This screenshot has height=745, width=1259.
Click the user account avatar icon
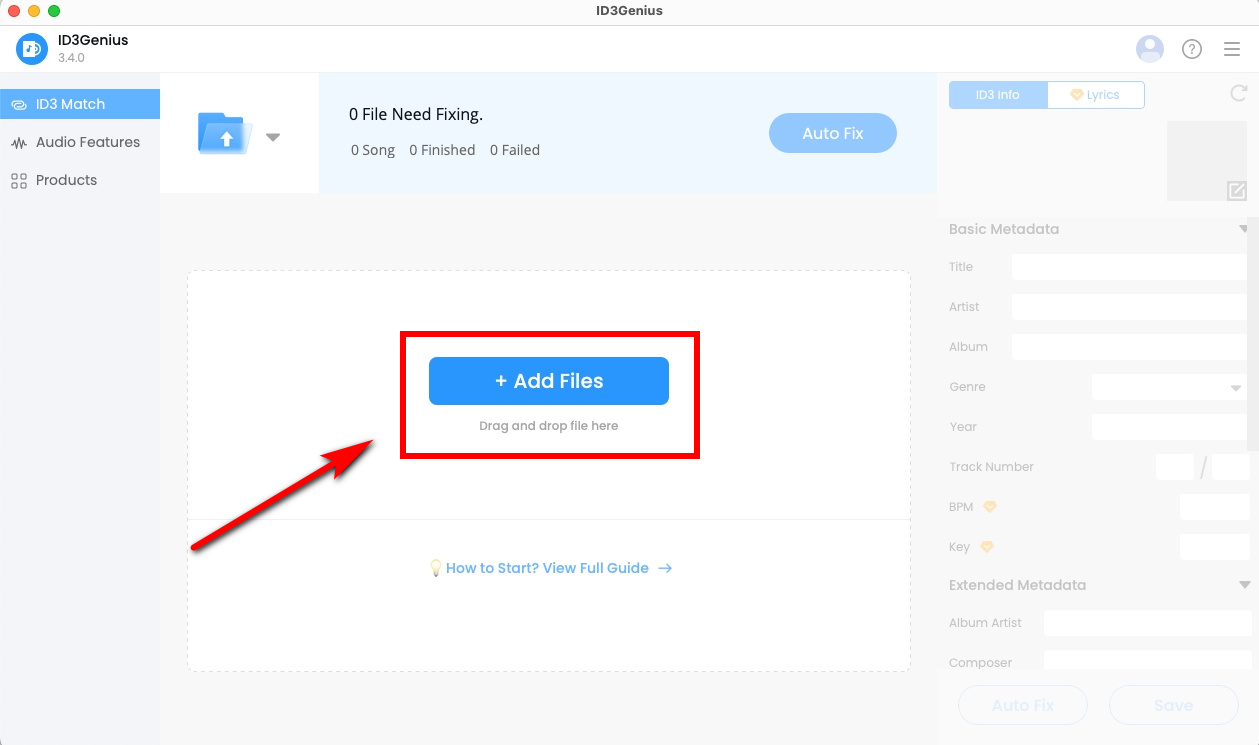[1150, 48]
